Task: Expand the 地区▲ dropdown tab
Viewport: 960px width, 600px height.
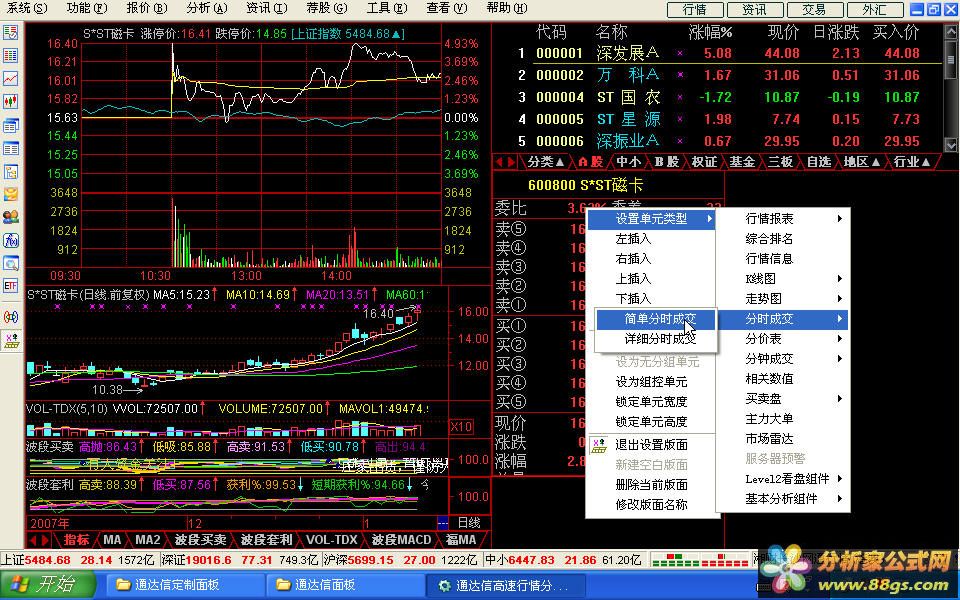Action: tap(861, 162)
